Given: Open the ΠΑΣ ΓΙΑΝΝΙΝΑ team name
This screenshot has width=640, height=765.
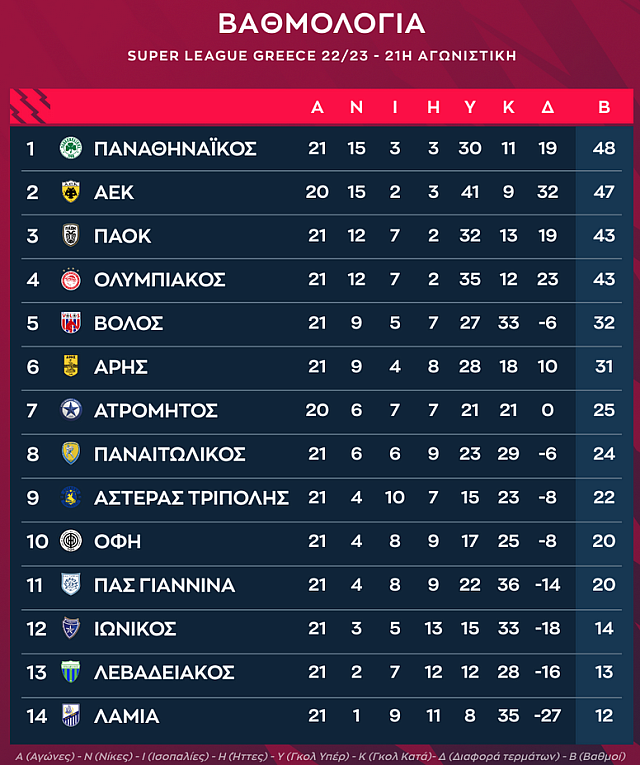Looking at the screenshot, I should [164, 585].
